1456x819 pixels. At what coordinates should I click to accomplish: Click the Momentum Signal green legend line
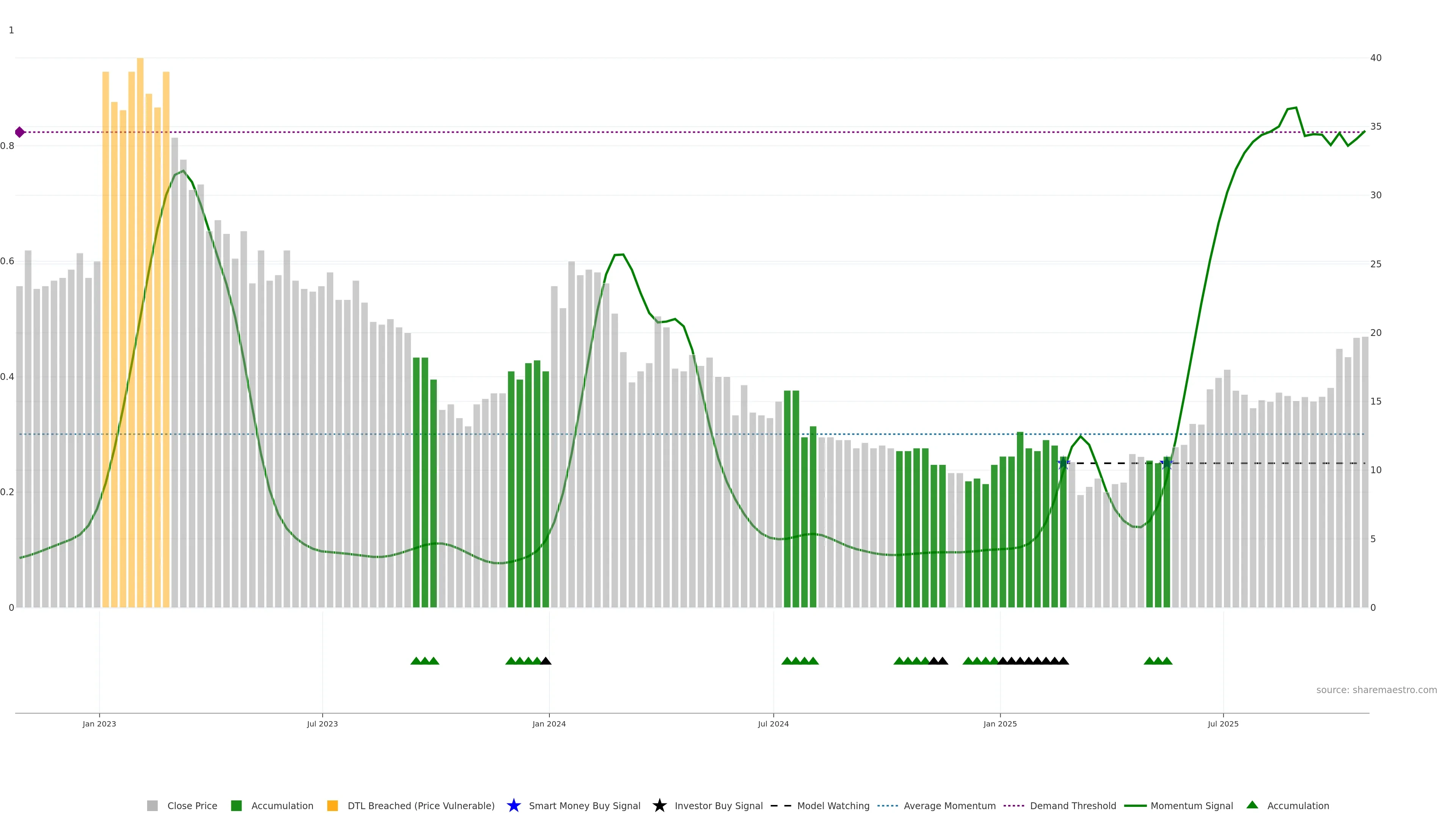click(x=1135, y=805)
